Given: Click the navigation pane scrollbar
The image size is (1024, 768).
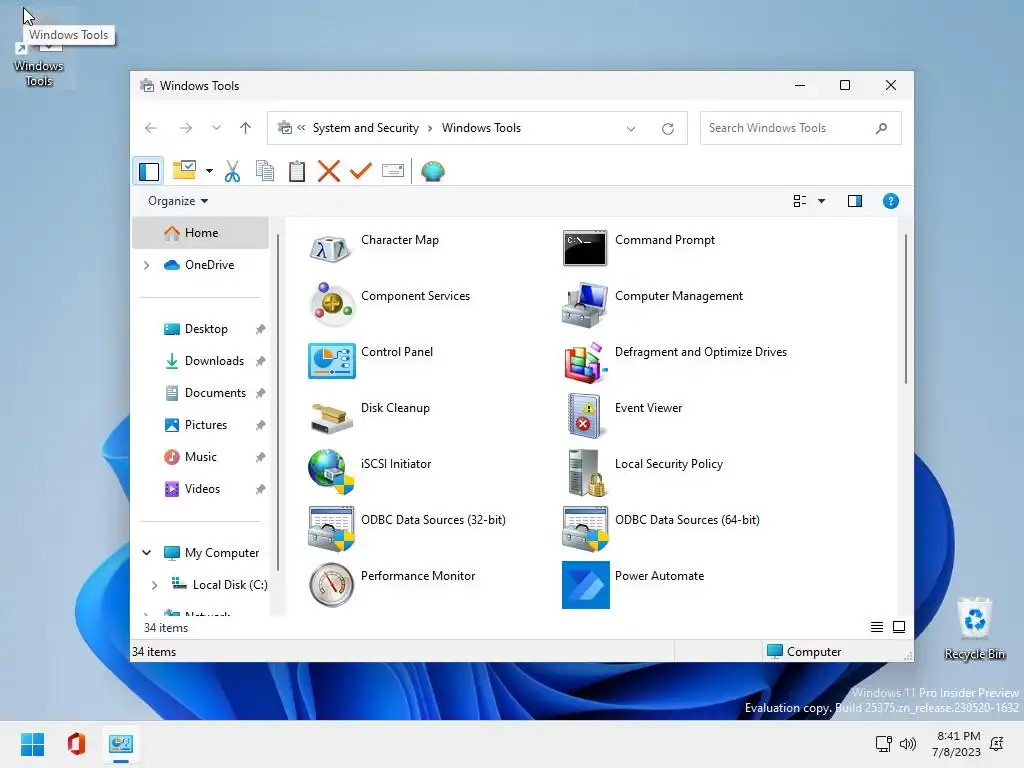Looking at the screenshot, I should pyautogui.click(x=278, y=402).
